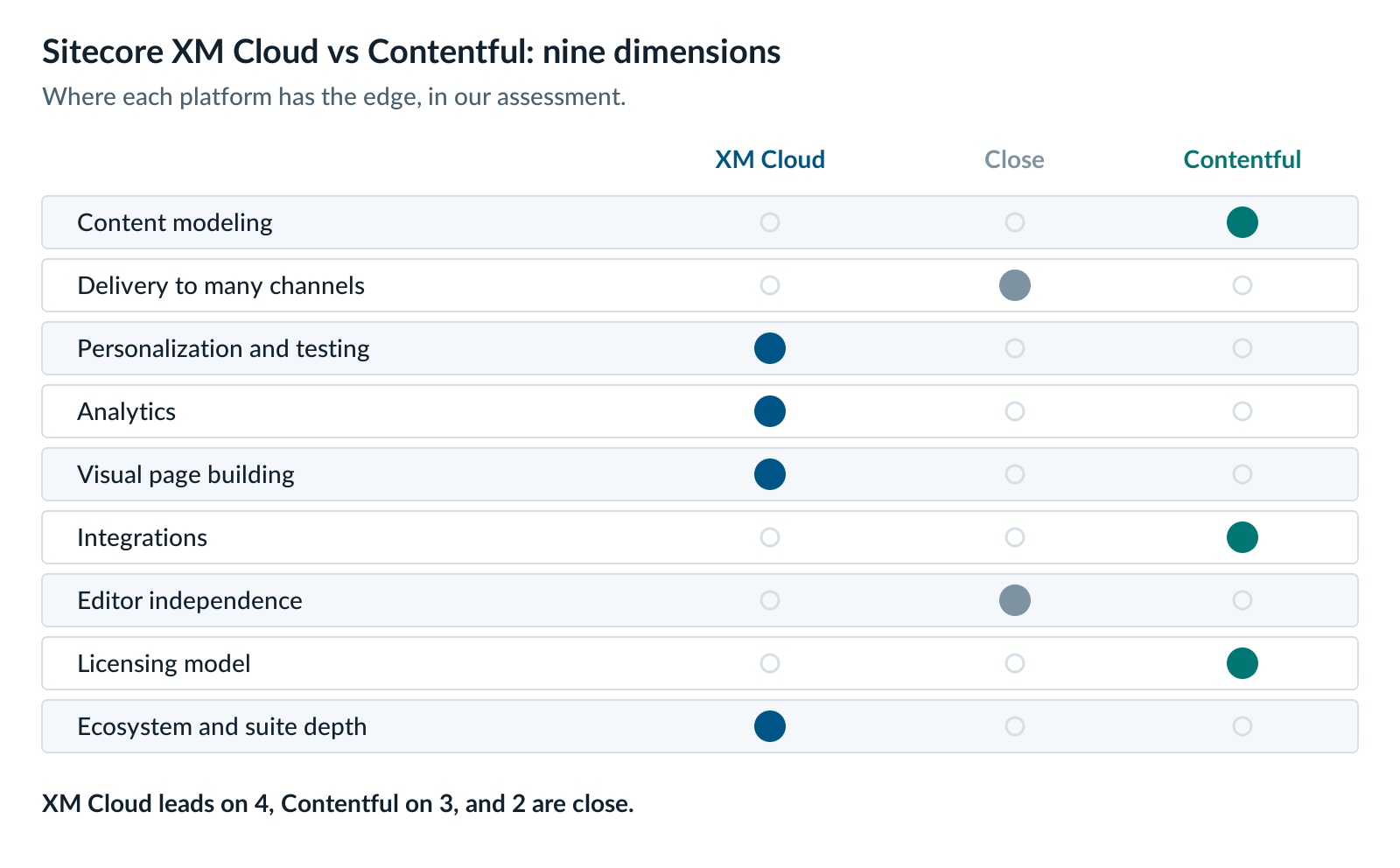
Task: Click the Visual page building label
Action: point(185,474)
